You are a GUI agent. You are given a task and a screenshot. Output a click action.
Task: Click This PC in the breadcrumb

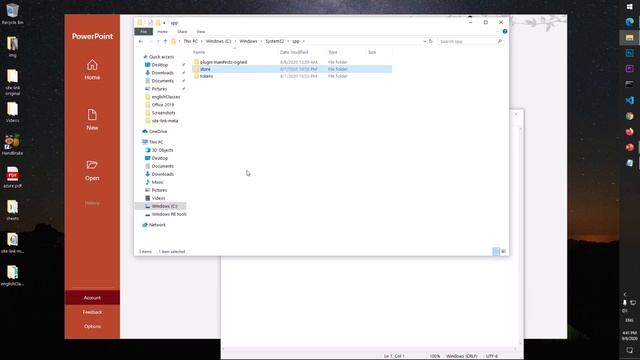tap(190, 41)
